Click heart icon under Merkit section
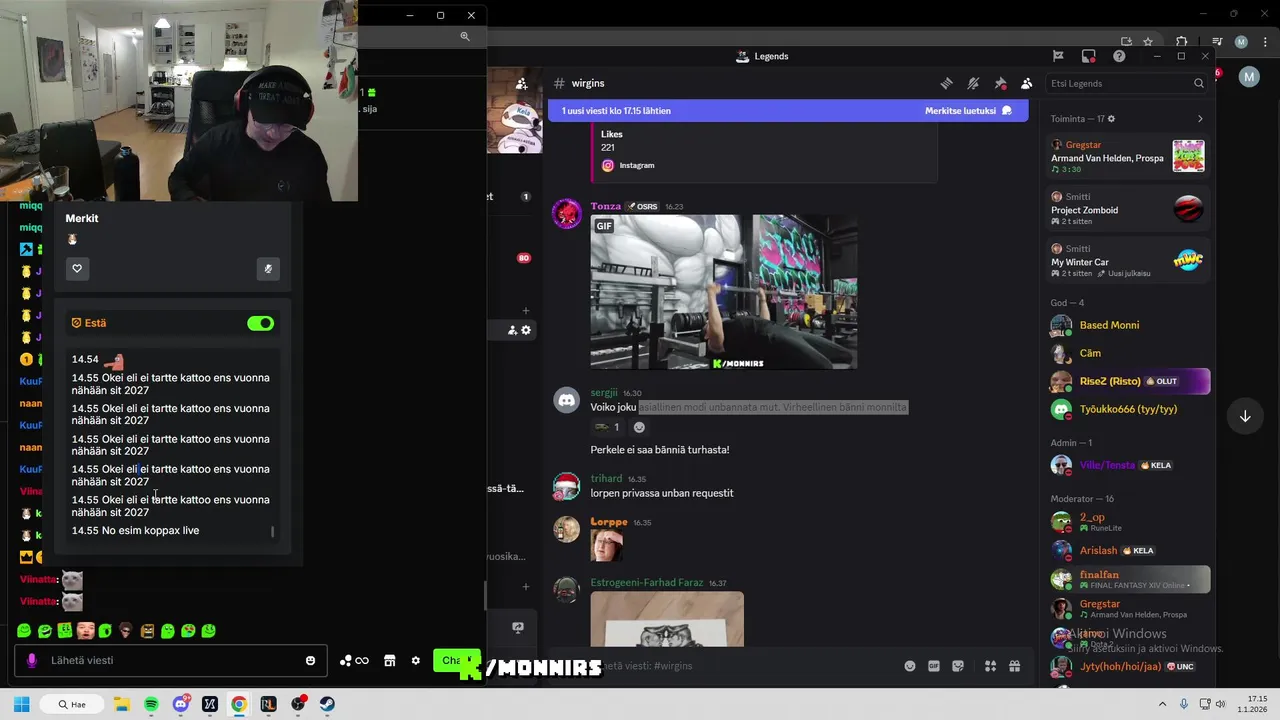This screenshot has height=720, width=1280. pos(77,268)
